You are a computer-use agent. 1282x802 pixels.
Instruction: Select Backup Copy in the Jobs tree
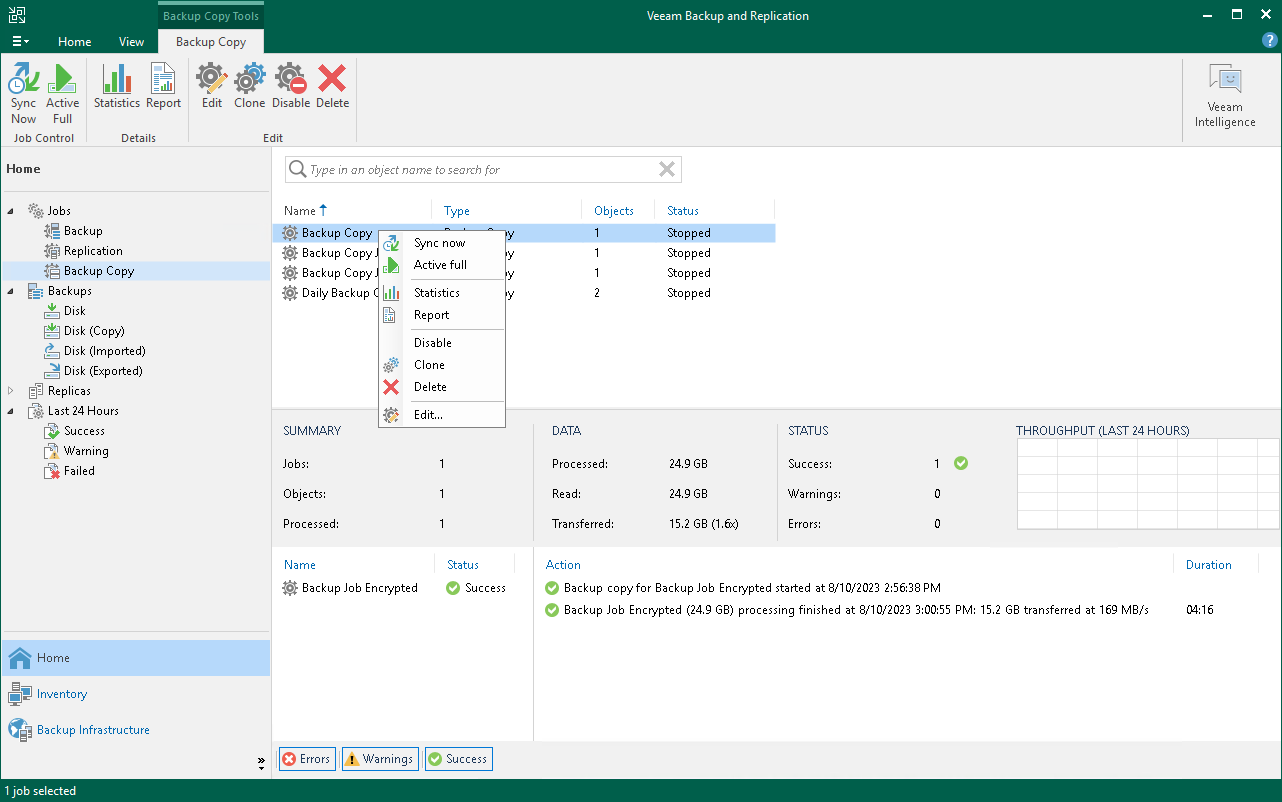click(99, 271)
